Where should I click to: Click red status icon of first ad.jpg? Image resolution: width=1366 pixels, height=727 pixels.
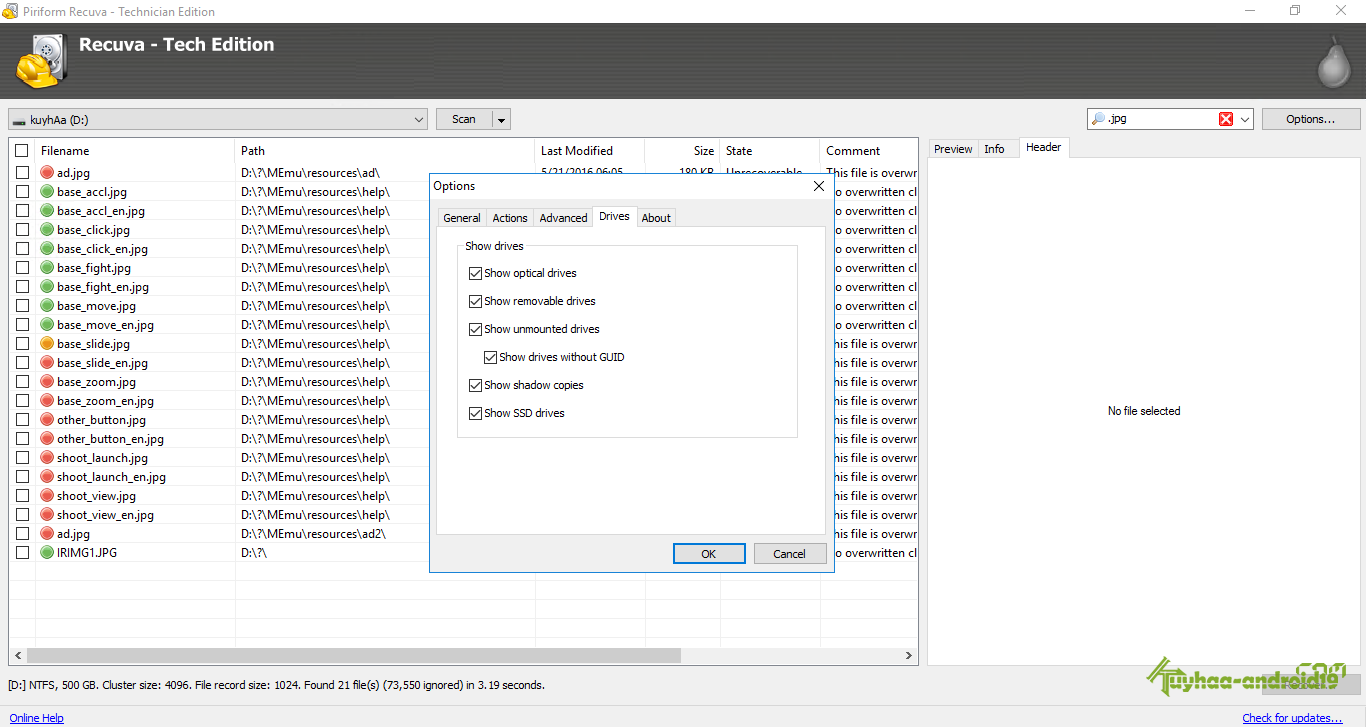pos(47,173)
